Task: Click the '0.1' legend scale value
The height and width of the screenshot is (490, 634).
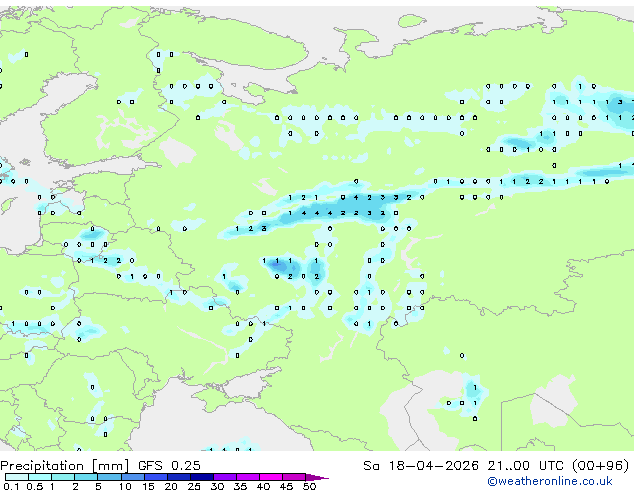Action: point(11,486)
